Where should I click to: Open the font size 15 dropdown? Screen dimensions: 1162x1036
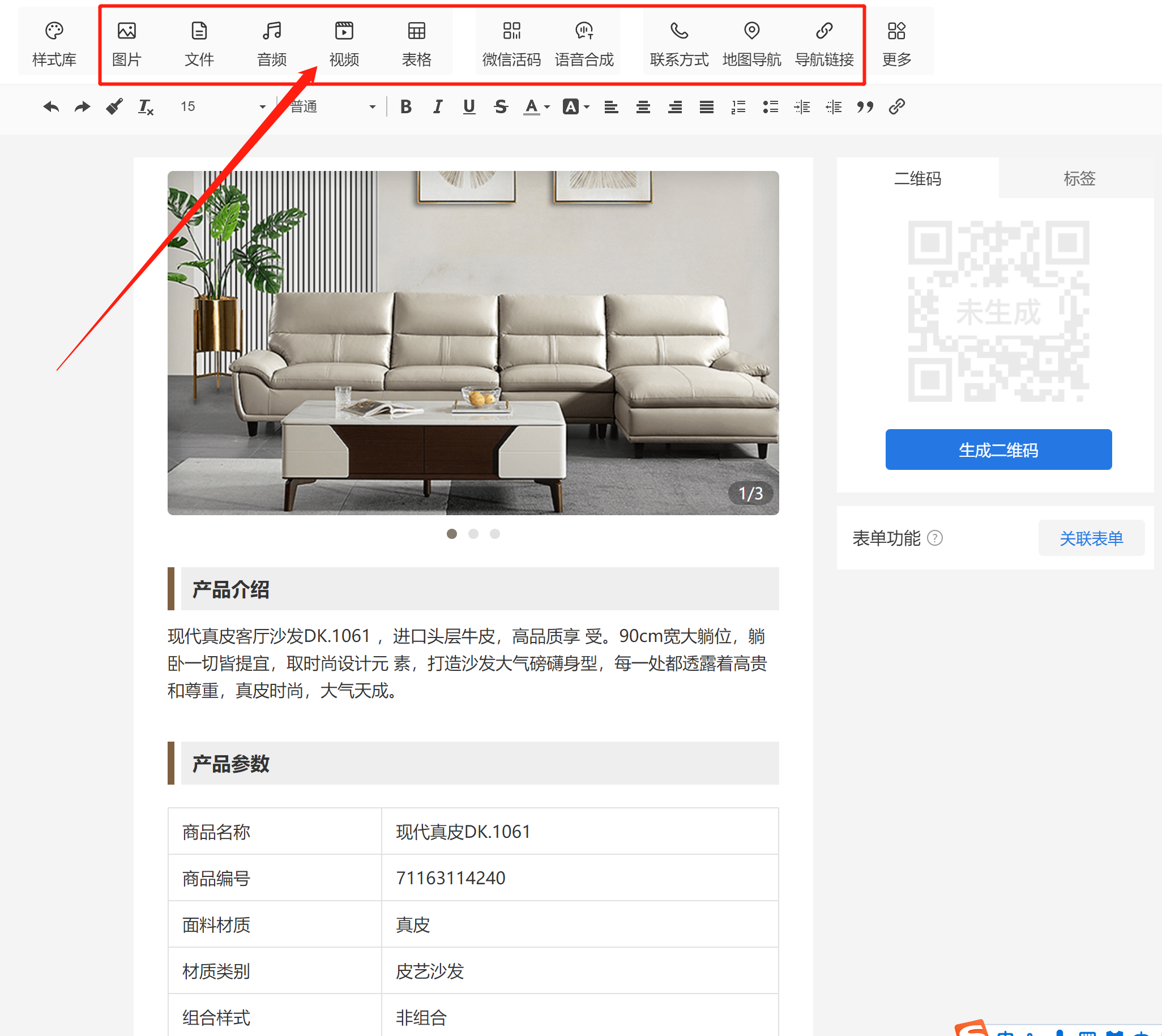[222, 106]
